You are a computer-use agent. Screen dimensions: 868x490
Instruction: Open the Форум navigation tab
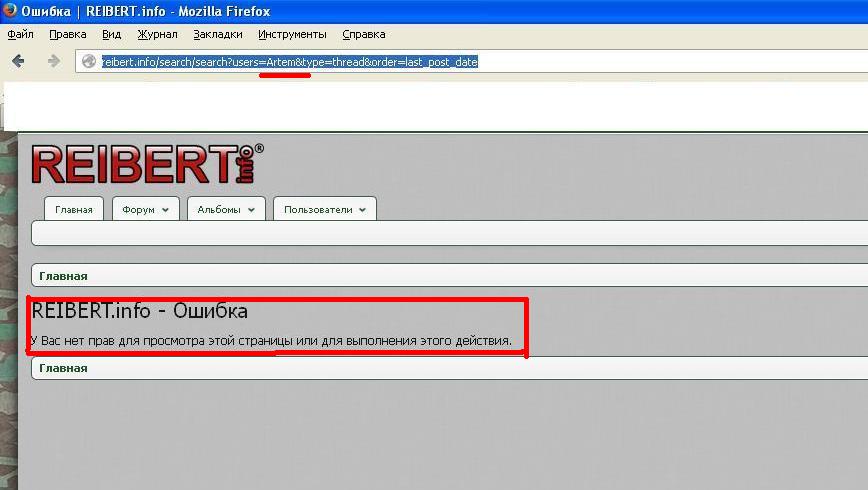pyautogui.click(x=146, y=209)
